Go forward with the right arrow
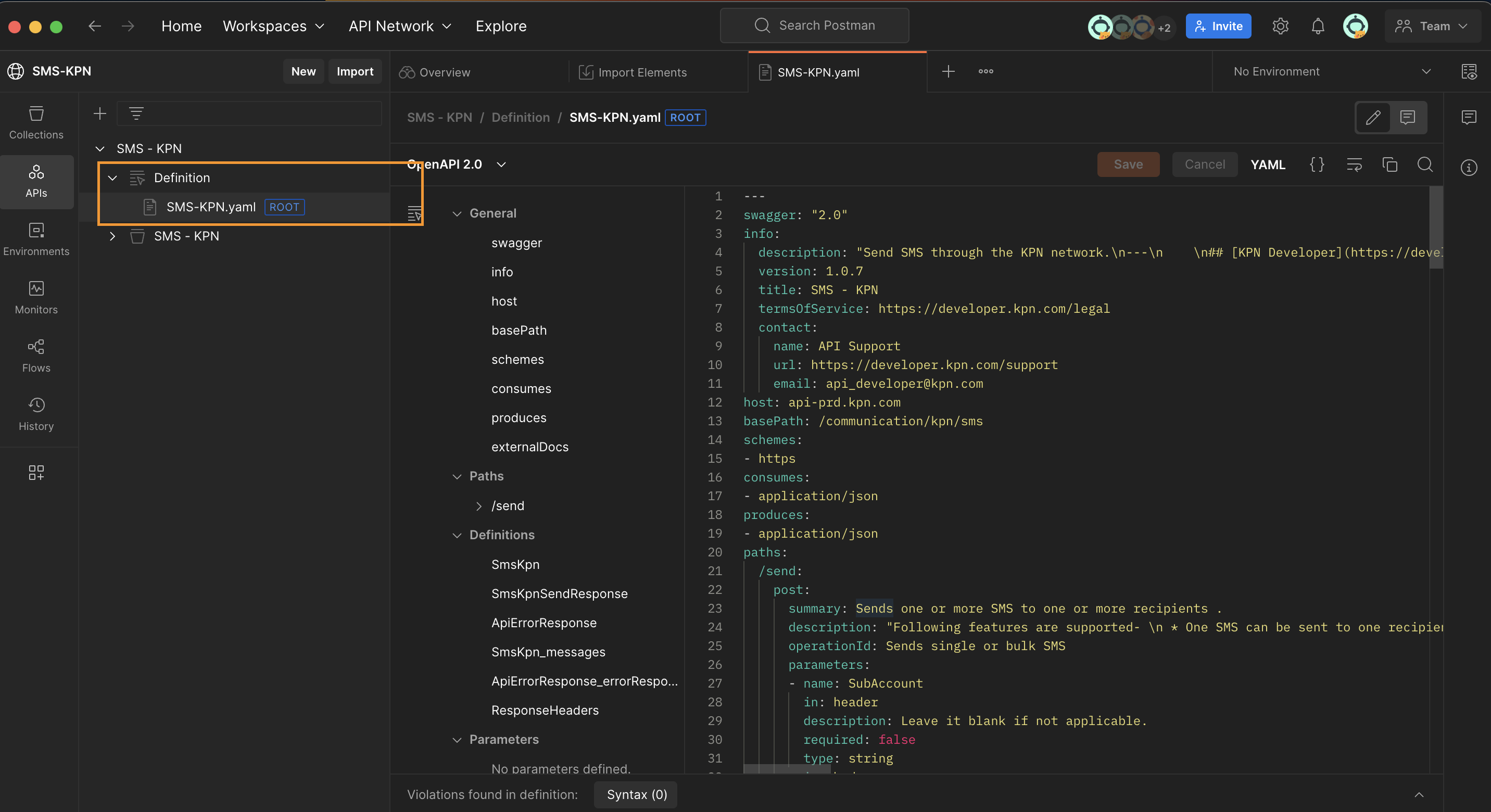The width and height of the screenshot is (1491, 812). click(128, 26)
